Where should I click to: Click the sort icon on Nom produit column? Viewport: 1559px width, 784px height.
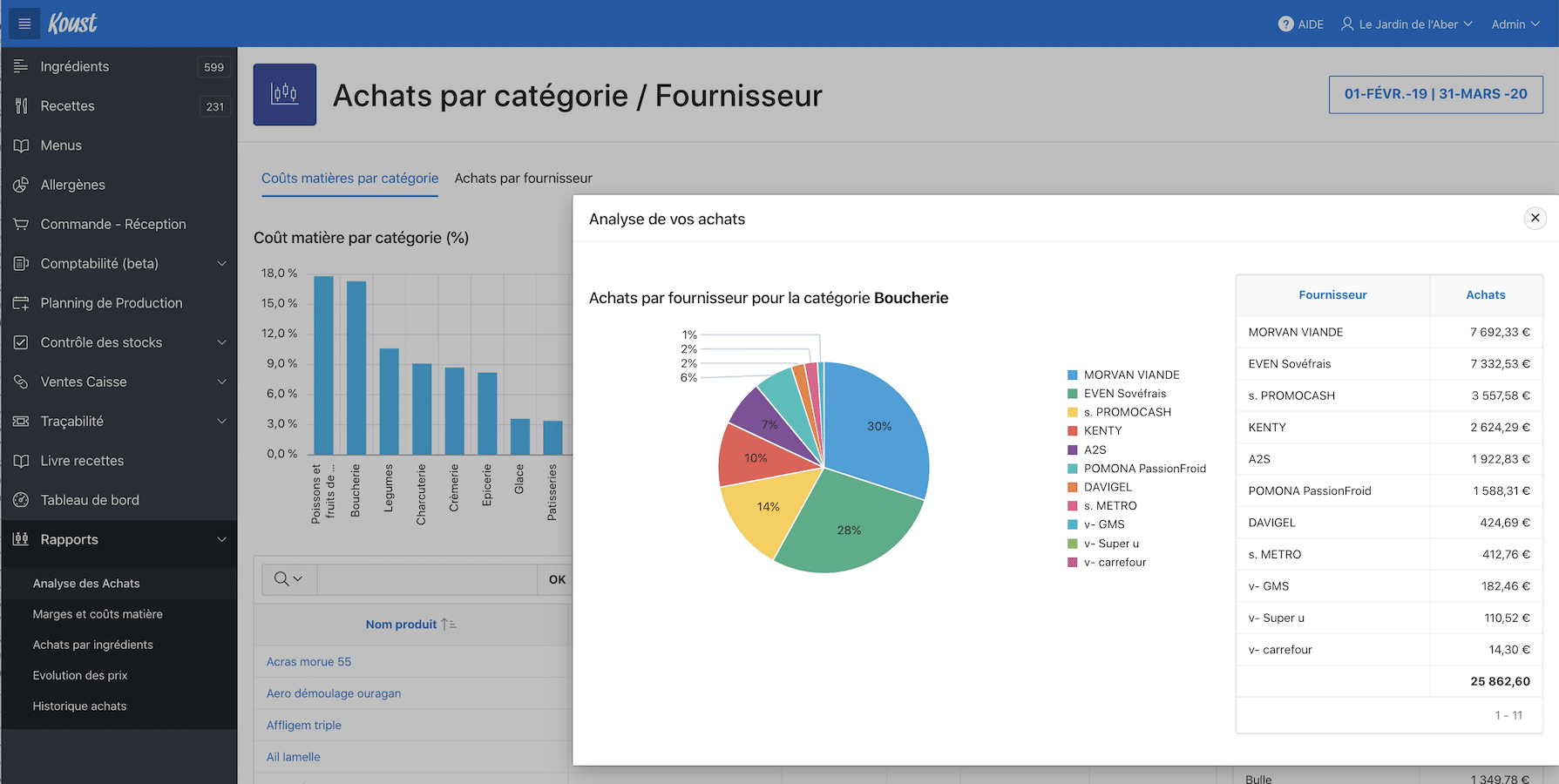click(x=447, y=624)
